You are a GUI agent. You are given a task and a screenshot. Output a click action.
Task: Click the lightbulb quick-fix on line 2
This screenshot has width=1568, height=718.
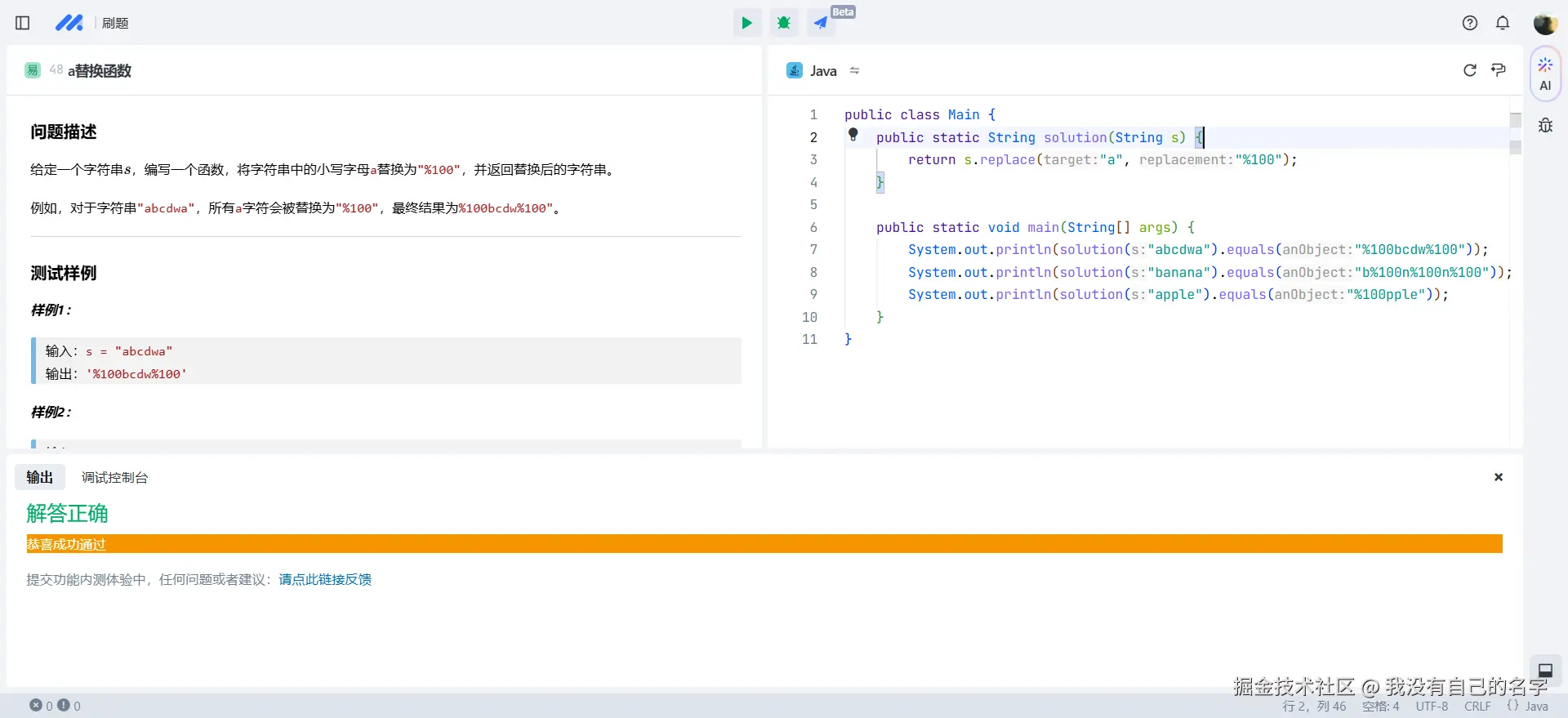[x=853, y=135]
